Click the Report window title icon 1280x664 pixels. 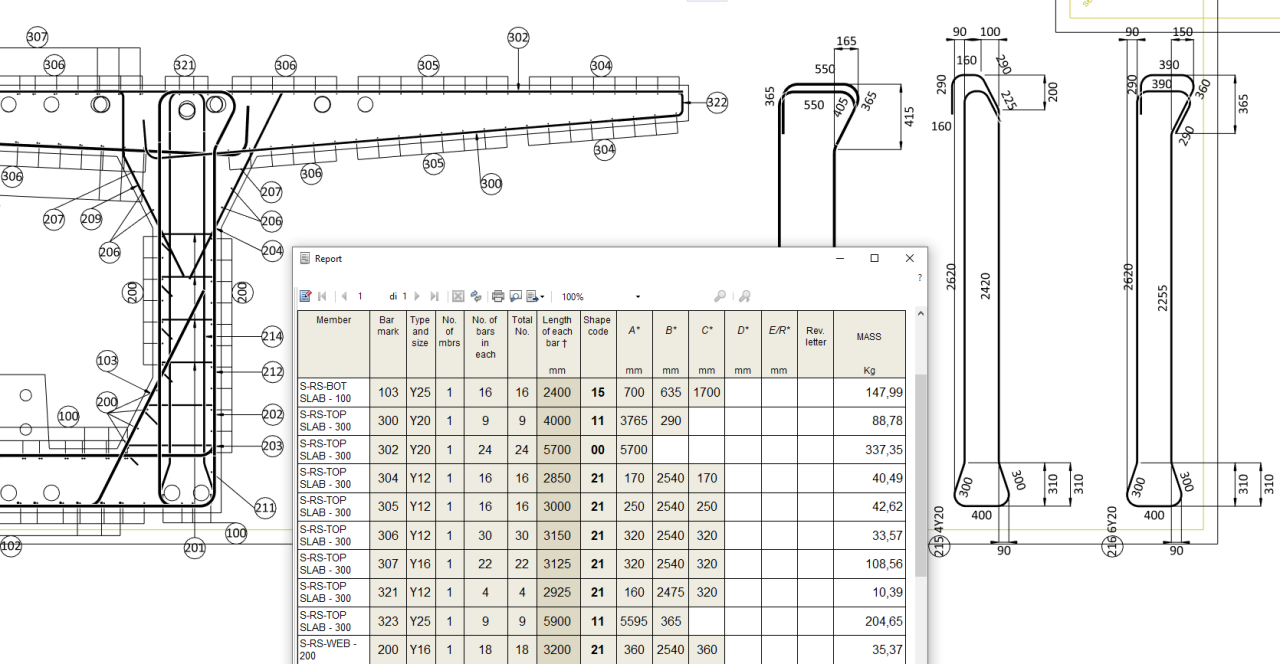[x=305, y=258]
